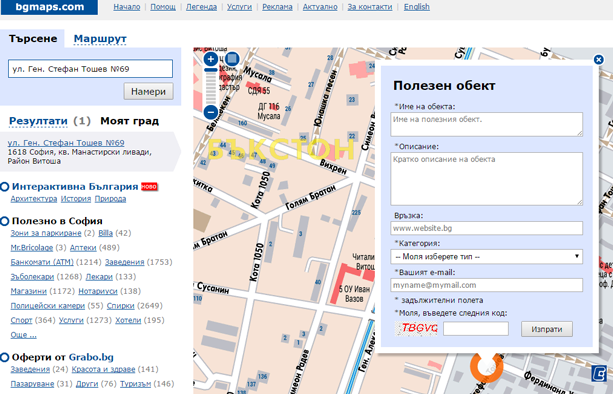Open the Банкомати (ATM) link
This screenshot has height=394, width=613.
[x=42, y=262]
